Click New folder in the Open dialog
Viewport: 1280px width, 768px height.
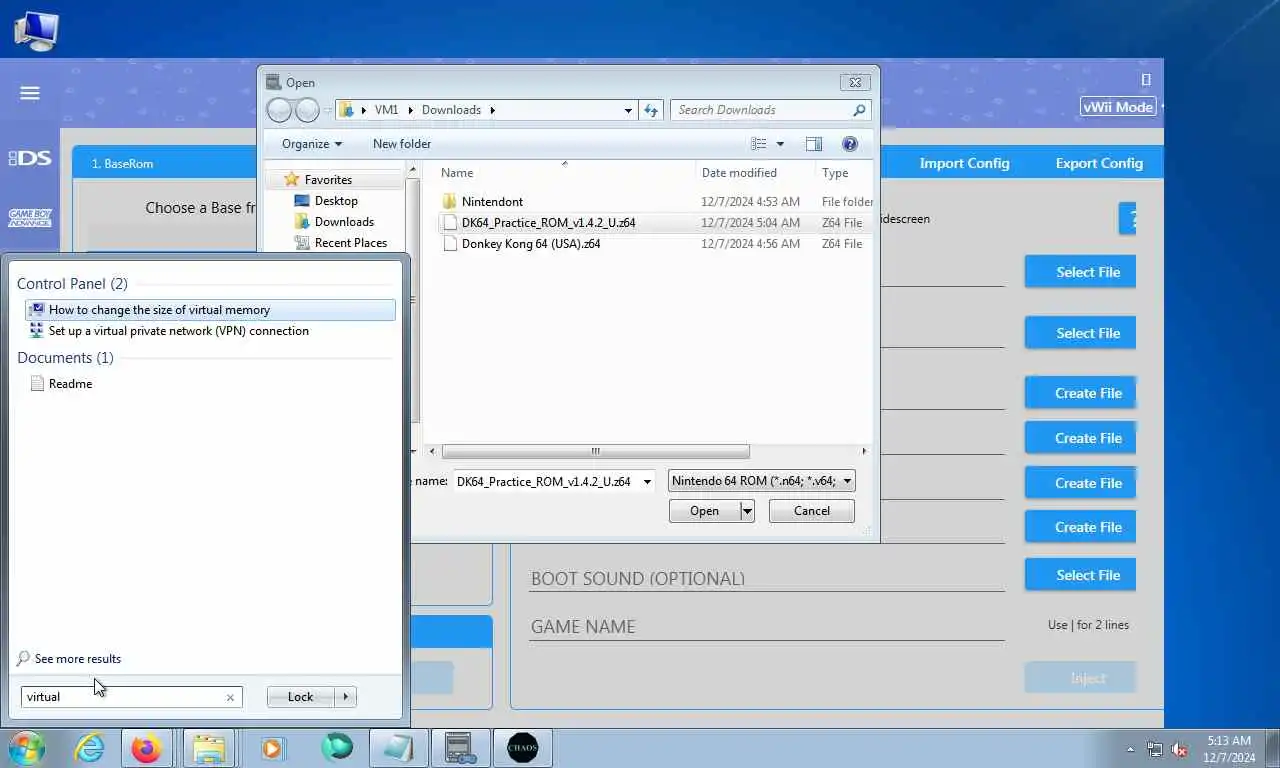point(402,144)
